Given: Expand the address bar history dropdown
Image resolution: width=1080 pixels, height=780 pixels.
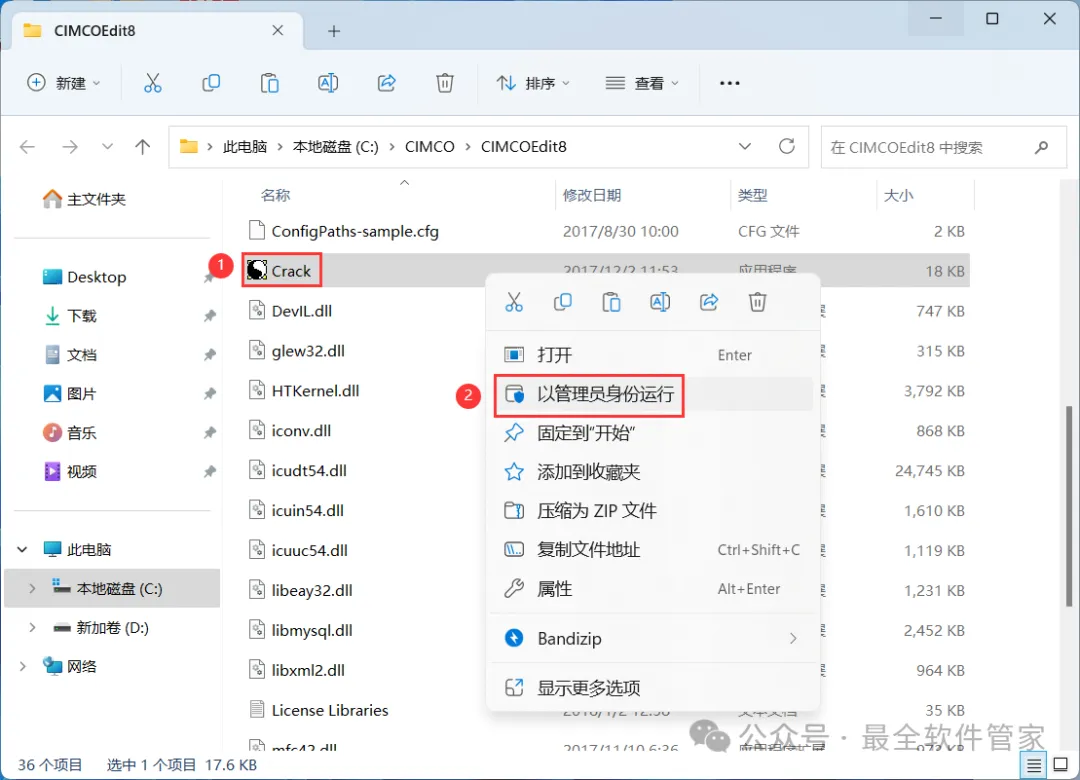Looking at the screenshot, I should pyautogui.click(x=745, y=147).
